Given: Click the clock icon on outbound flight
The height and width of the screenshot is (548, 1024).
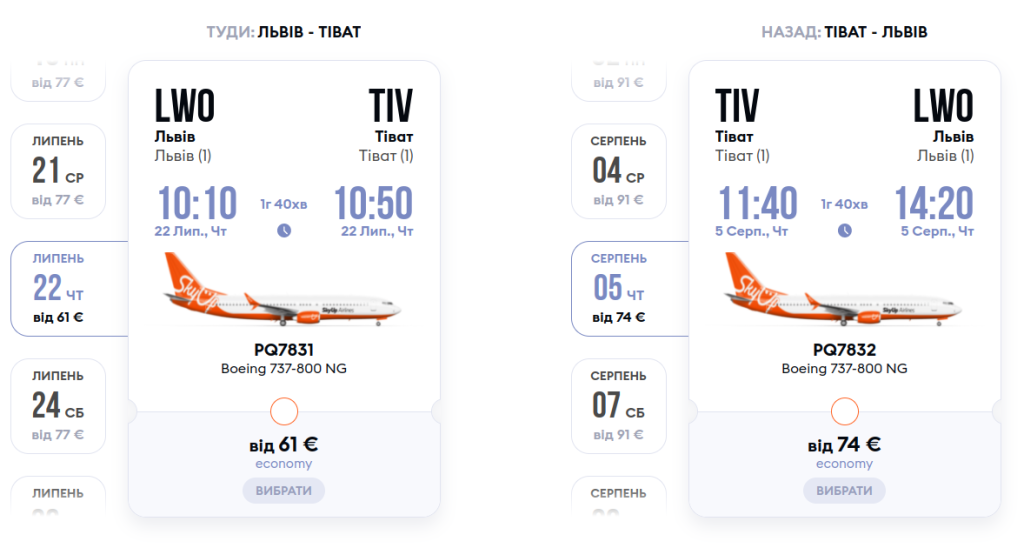Looking at the screenshot, I should click(284, 230).
